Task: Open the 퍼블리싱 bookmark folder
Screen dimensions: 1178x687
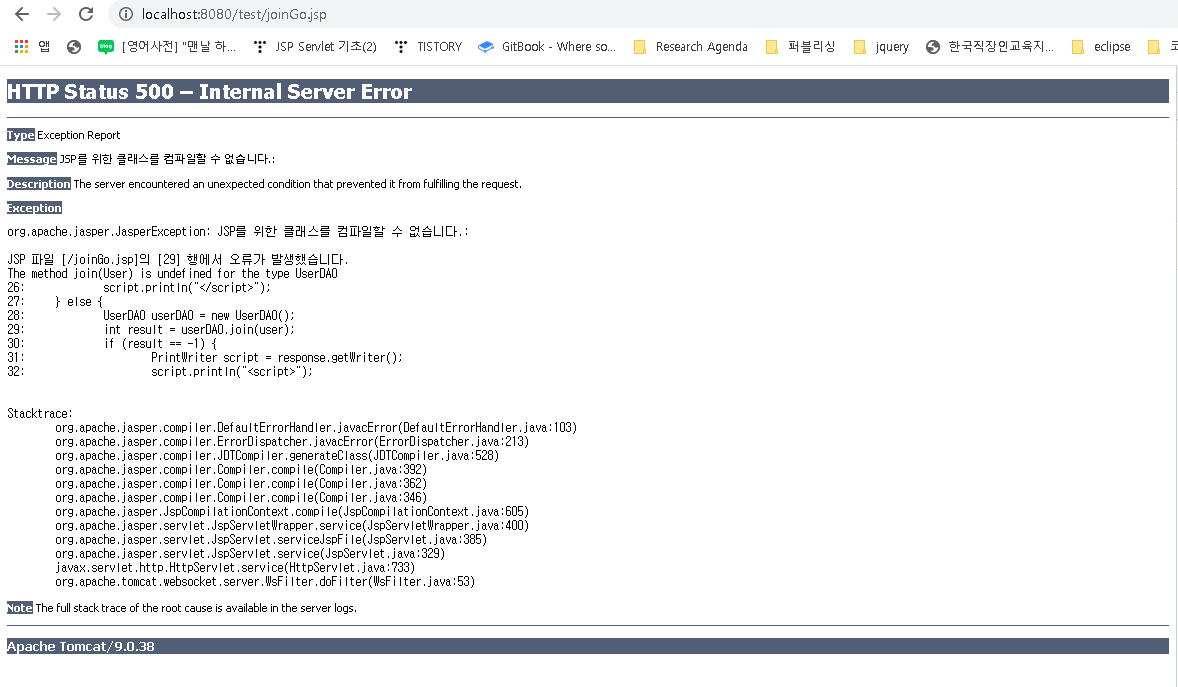Action: [x=799, y=47]
